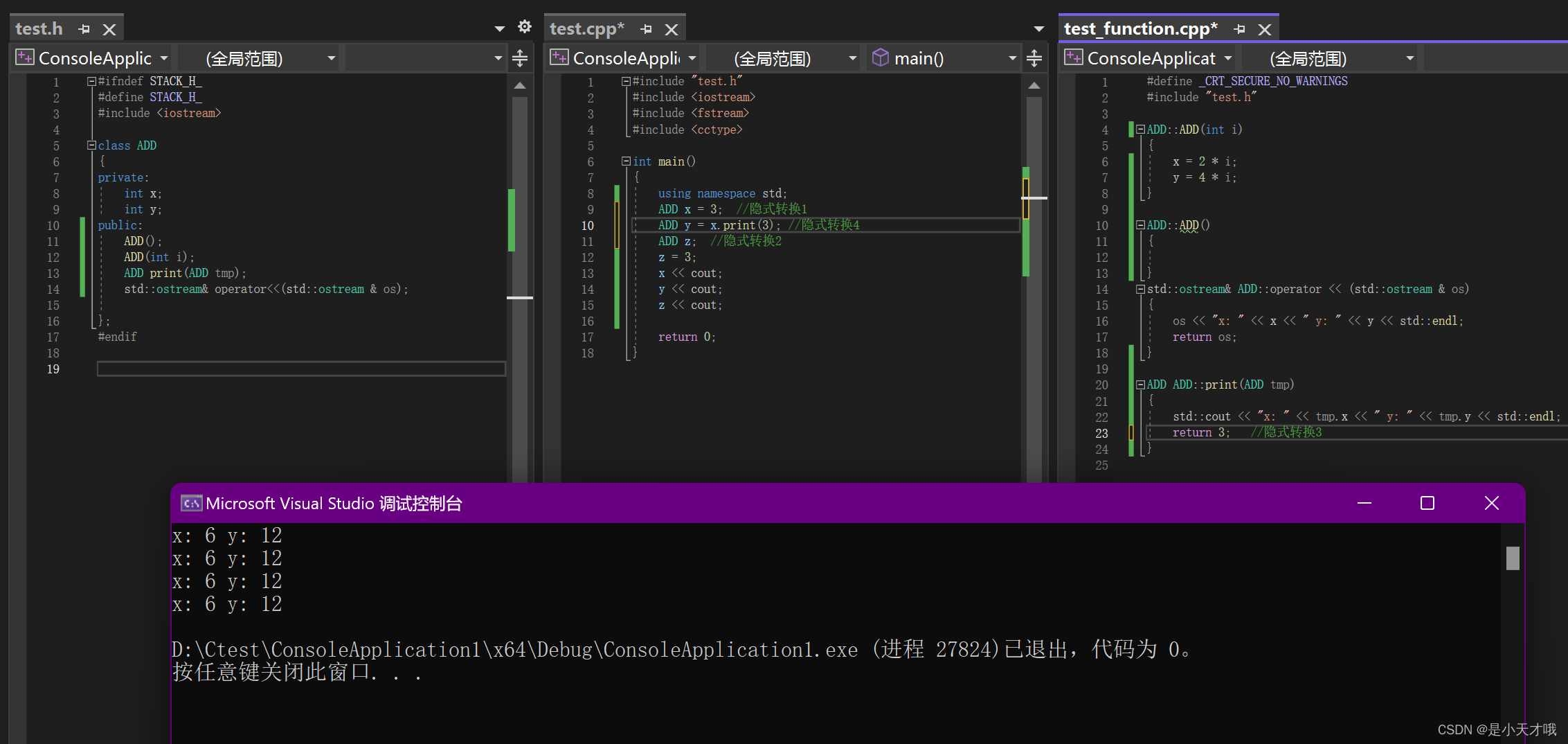Collapse the class ADD region in test.h

click(91, 145)
